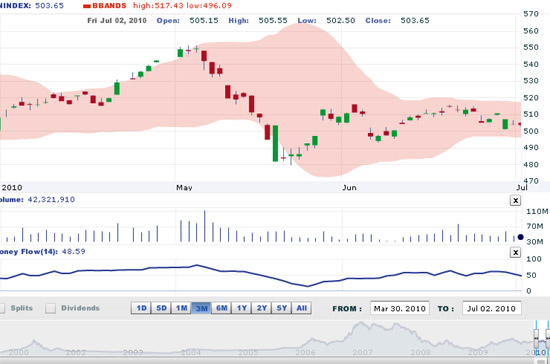Select the 5D time range
Screen dimensions: 550x364
(x=161, y=308)
